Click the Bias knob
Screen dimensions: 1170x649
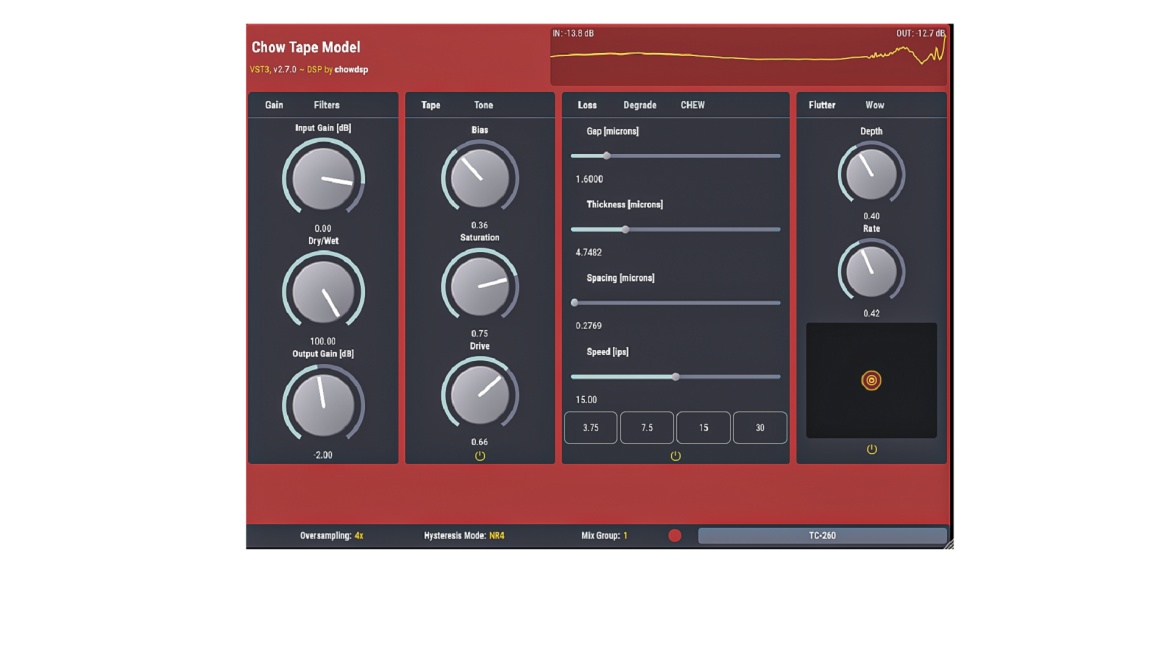(480, 178)
